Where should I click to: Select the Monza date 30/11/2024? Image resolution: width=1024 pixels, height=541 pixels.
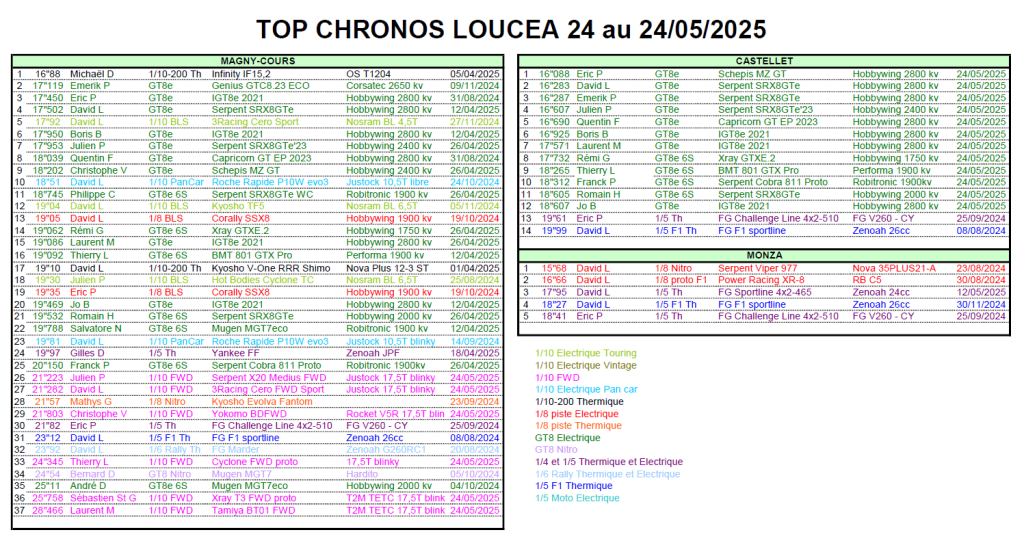[x=982, y=304]
